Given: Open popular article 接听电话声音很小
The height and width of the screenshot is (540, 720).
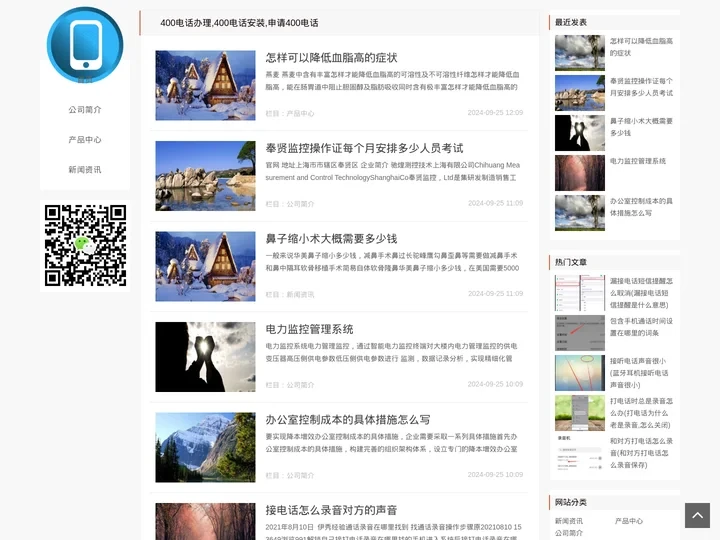Looking at the screenshot, I should (x=639, y=373).
